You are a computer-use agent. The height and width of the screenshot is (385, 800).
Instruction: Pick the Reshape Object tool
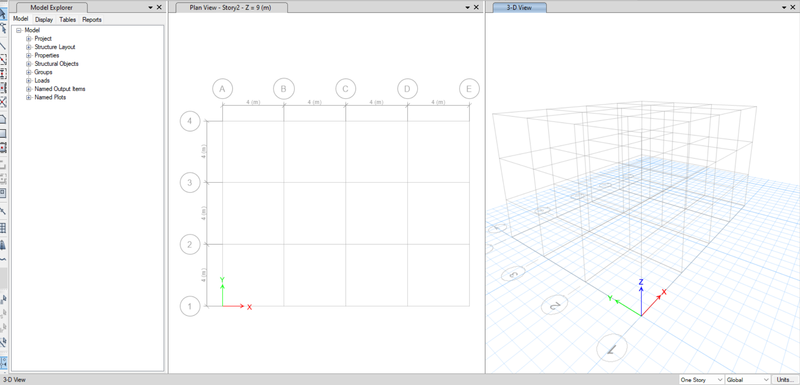(3, 28)
